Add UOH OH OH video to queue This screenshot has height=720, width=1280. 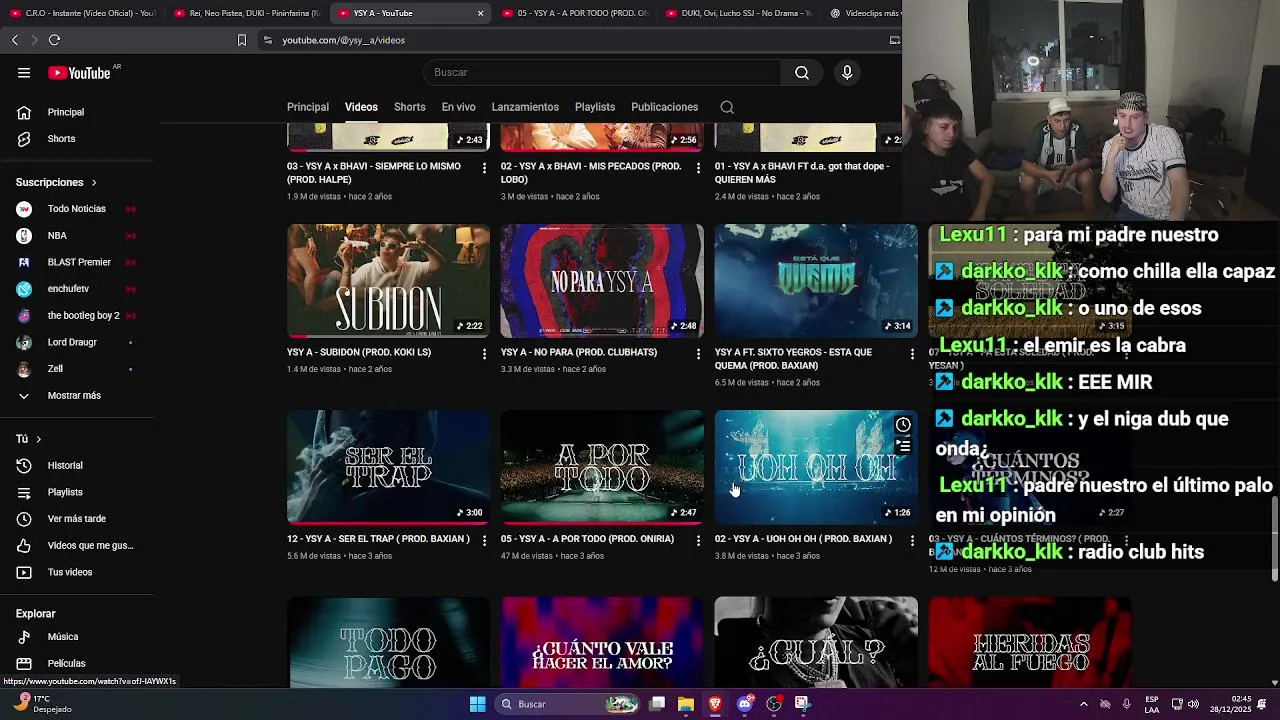point(903,447)
